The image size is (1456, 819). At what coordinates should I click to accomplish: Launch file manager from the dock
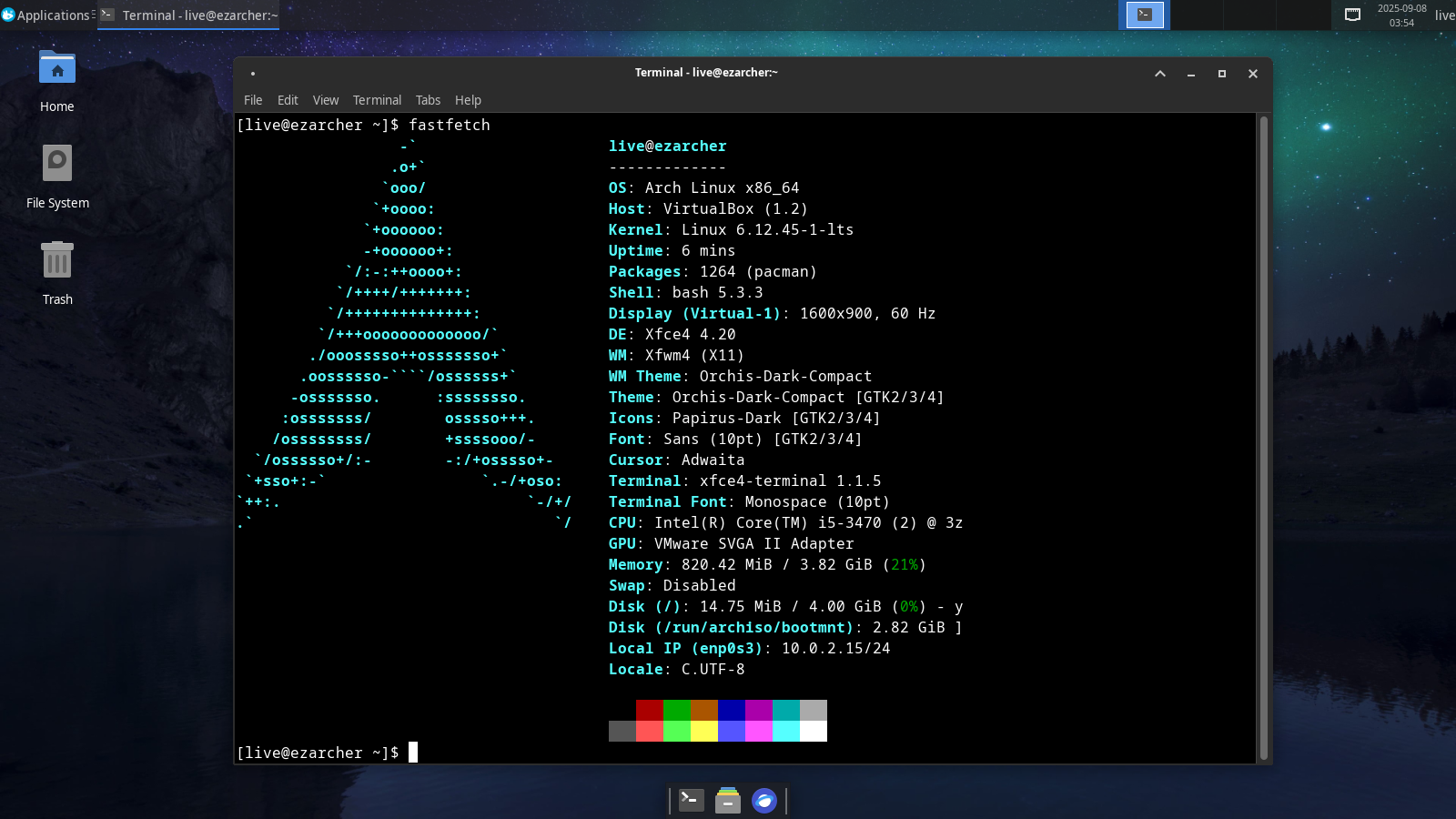pyautogui.click(x=728, y=800)
